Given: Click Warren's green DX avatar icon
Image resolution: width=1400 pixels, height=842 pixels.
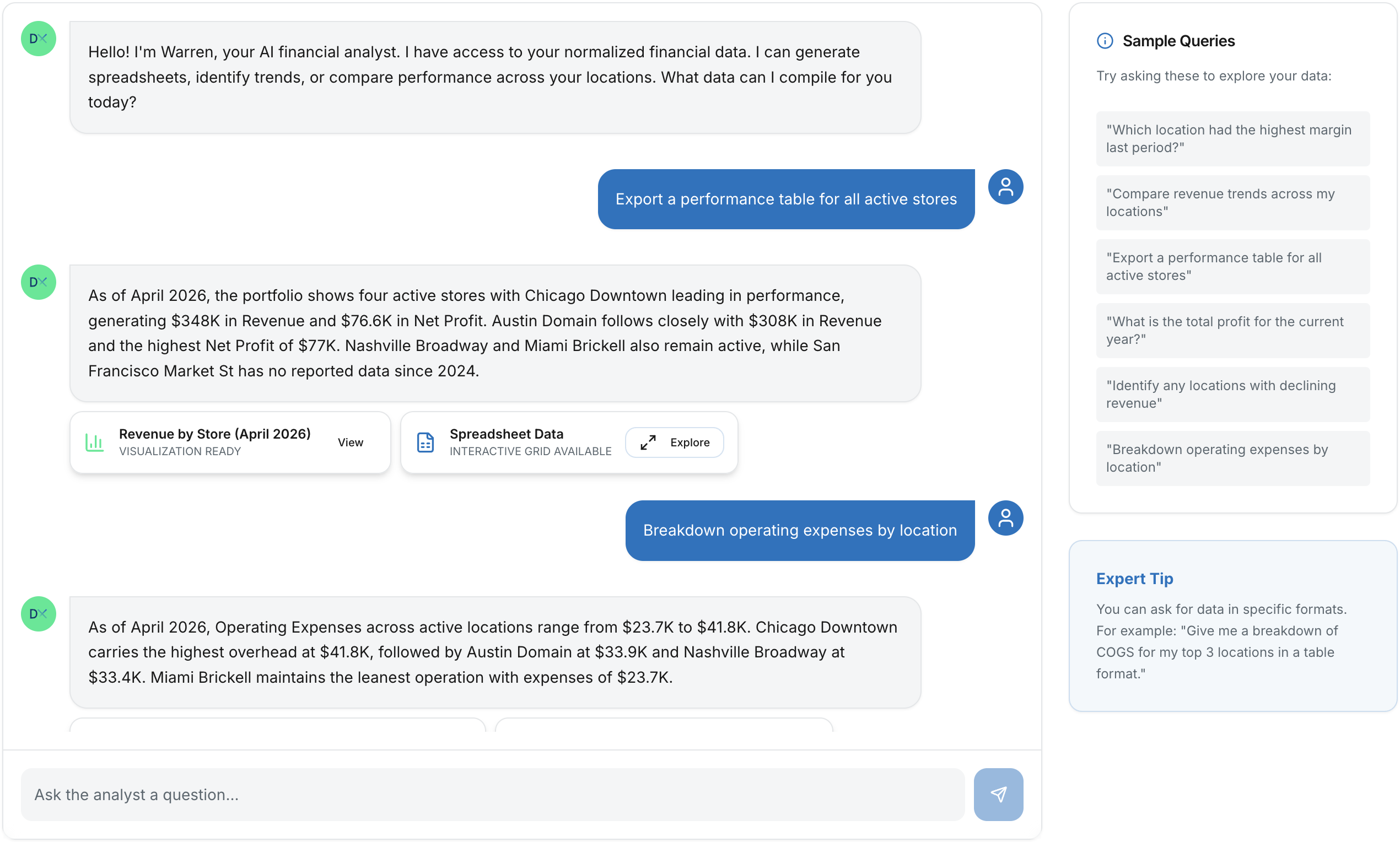Looking at the screenshot, I should point(37,39).
